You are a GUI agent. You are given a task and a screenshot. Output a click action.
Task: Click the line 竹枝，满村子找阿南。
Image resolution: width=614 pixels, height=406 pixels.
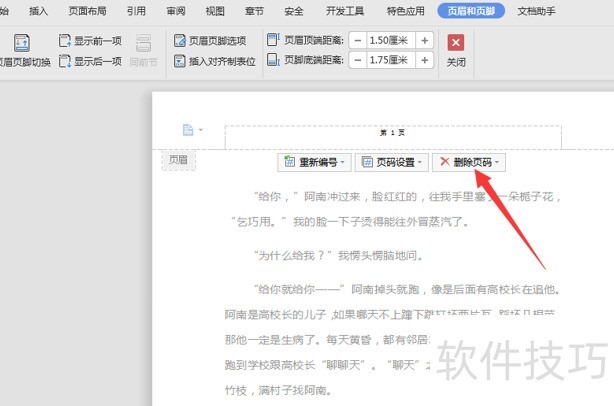[x=279, y=390]
